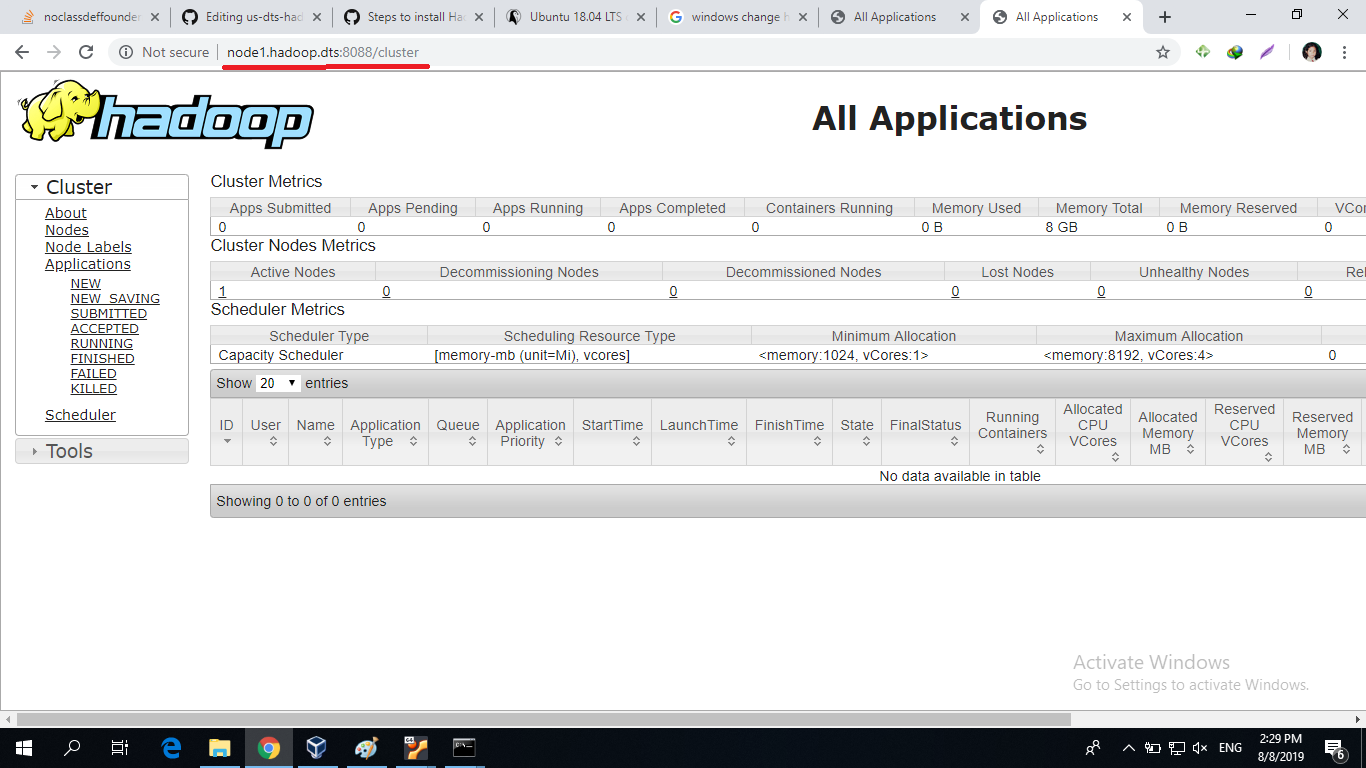Show FINISHED applications
This screenshot has height=768, width=1366.
coord(102,358)
